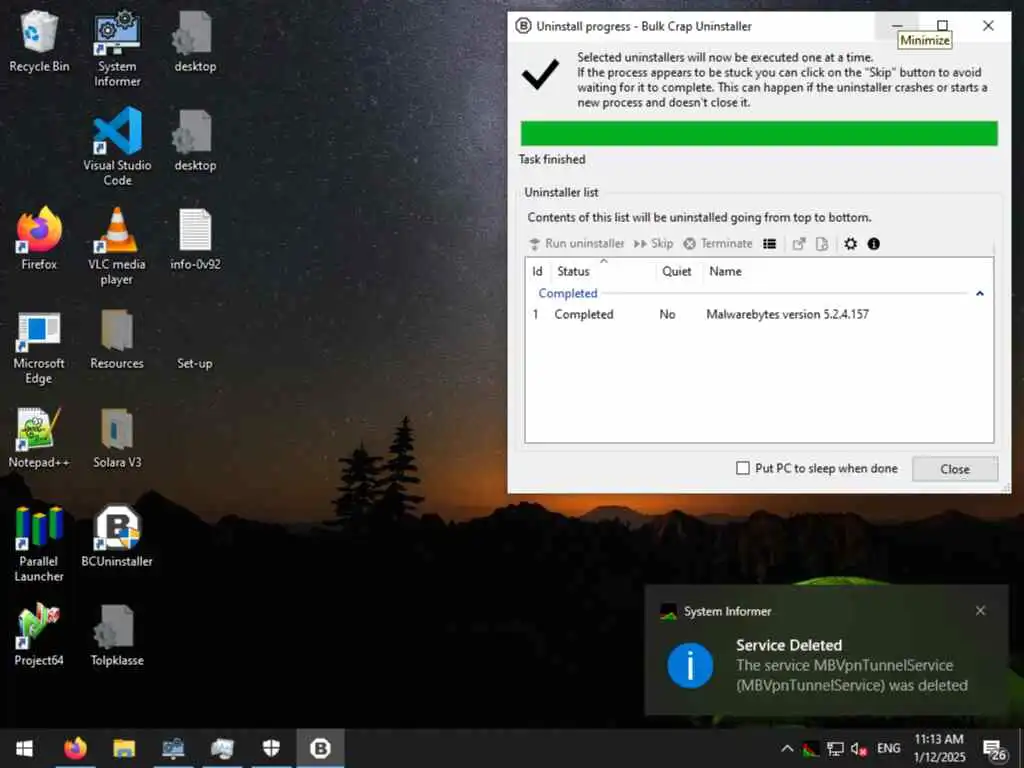Collapse the Completed group in uninstaller list
Screen dimensions: 1024x768
[x=980, y=293]
